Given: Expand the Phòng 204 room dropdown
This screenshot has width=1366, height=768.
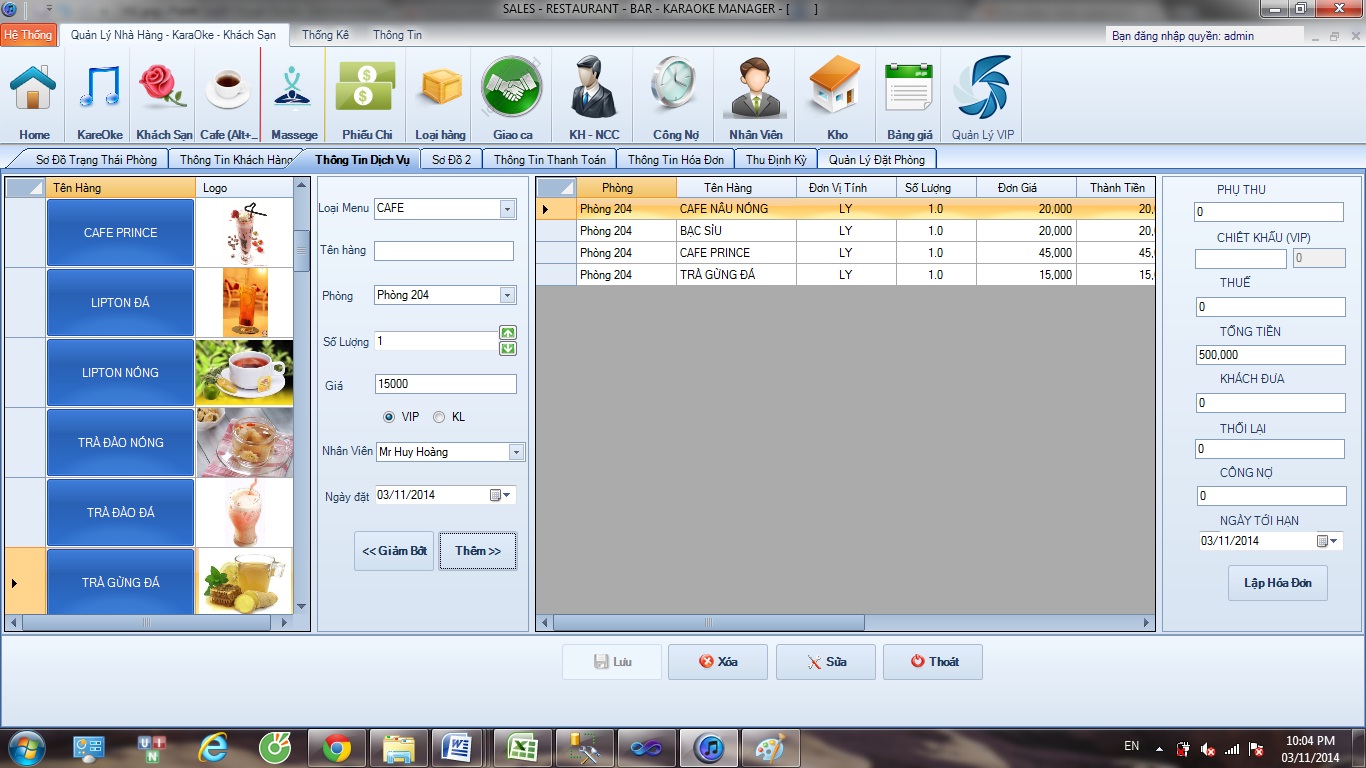Looking at the screenshot, I should (507, 295).
